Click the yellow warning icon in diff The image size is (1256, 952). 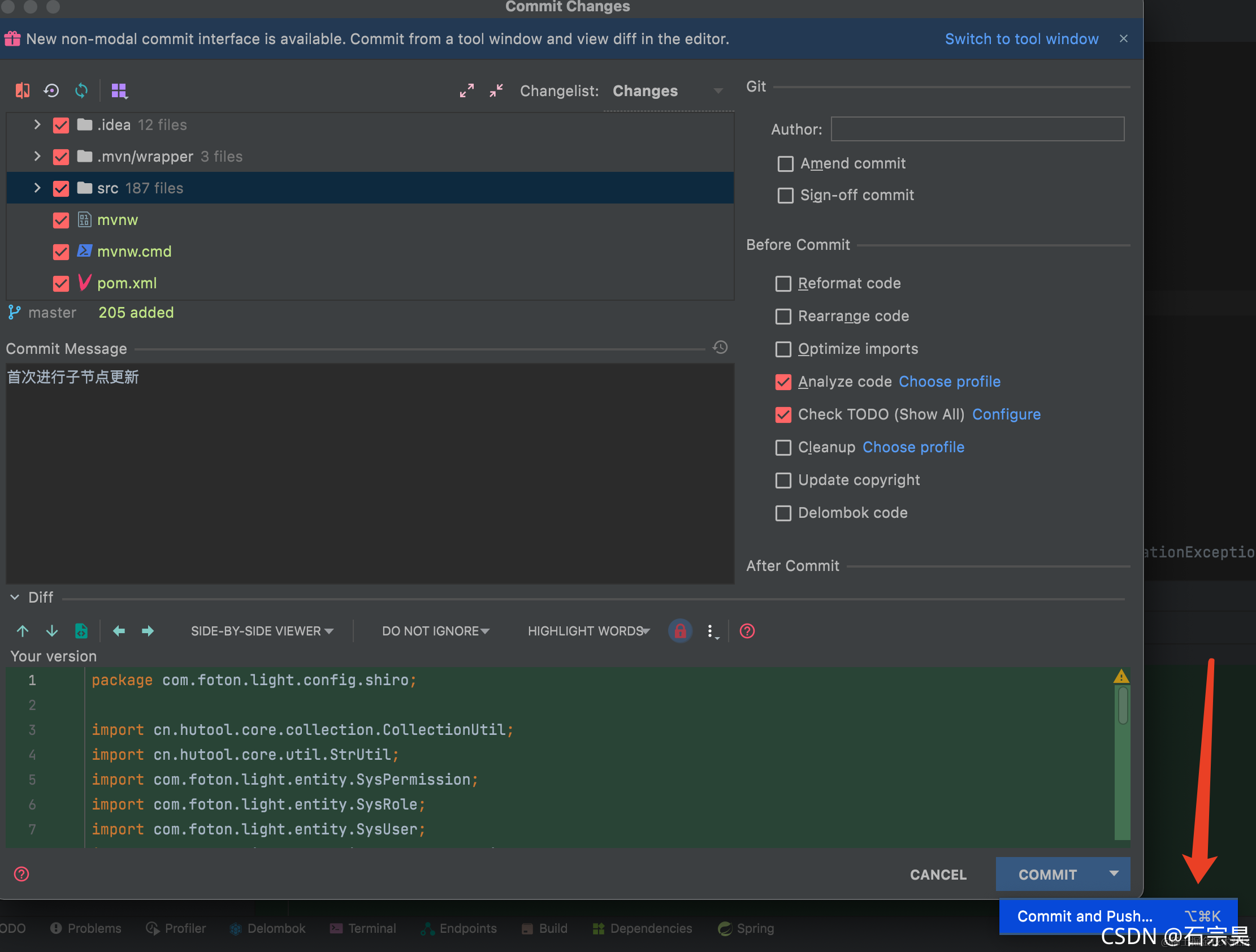(x=1121, y=676)
